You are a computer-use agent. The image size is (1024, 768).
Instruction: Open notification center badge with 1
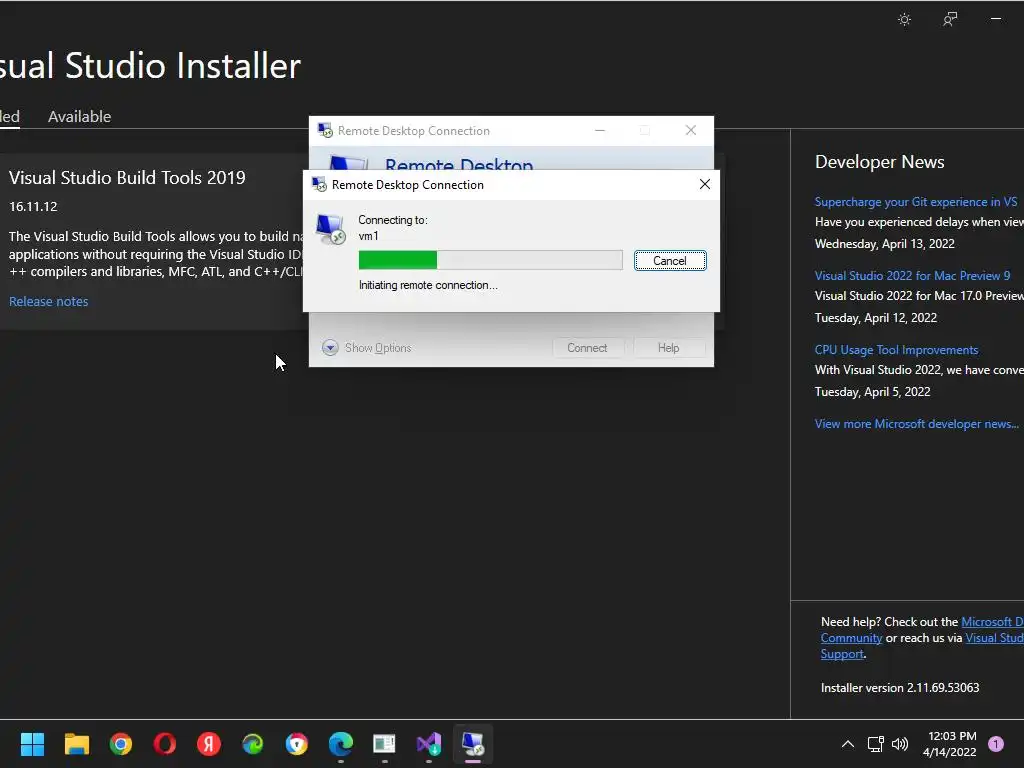(996, 744)
